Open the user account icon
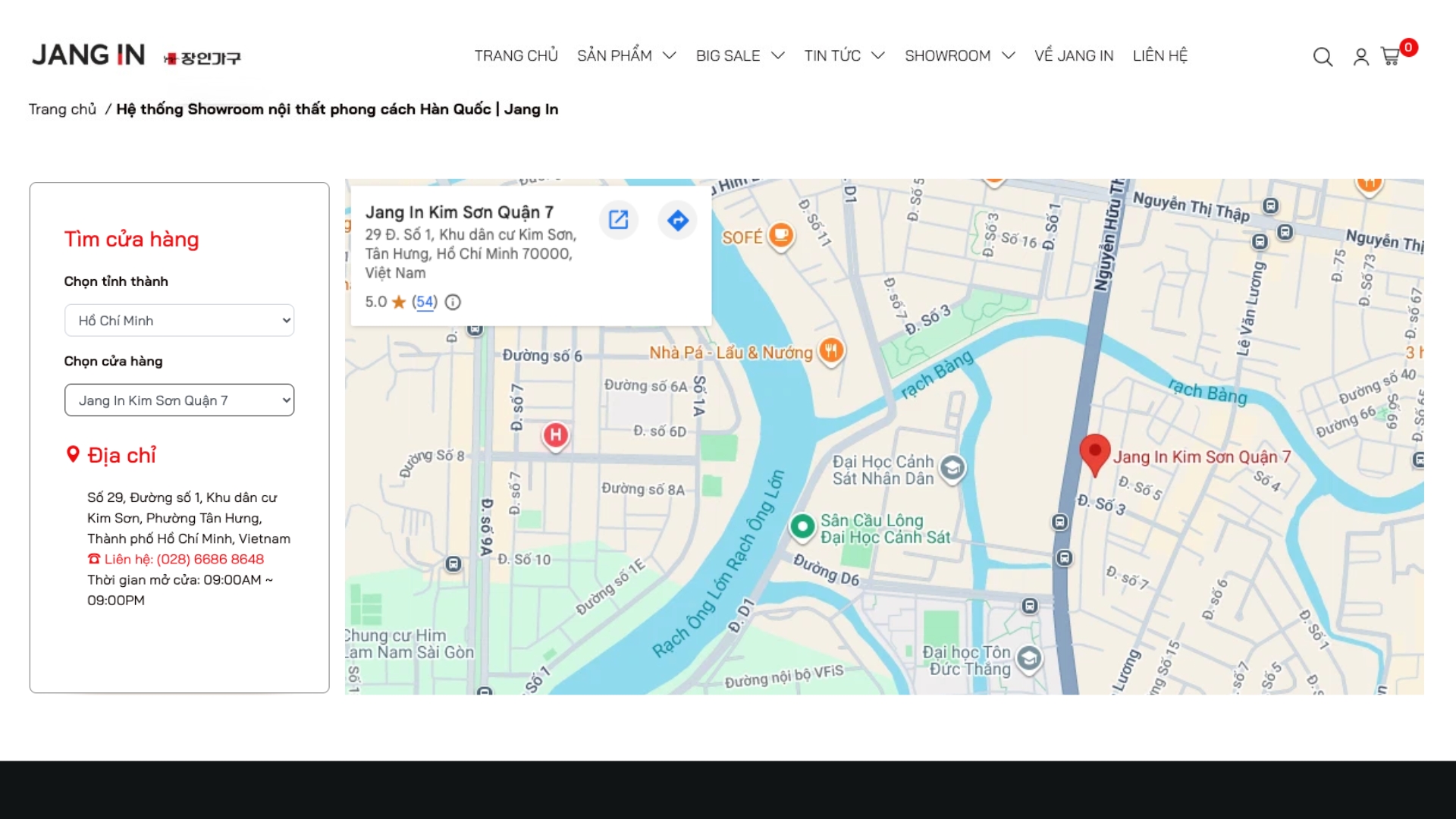 pyautogui.click(x=1361, y=57)
